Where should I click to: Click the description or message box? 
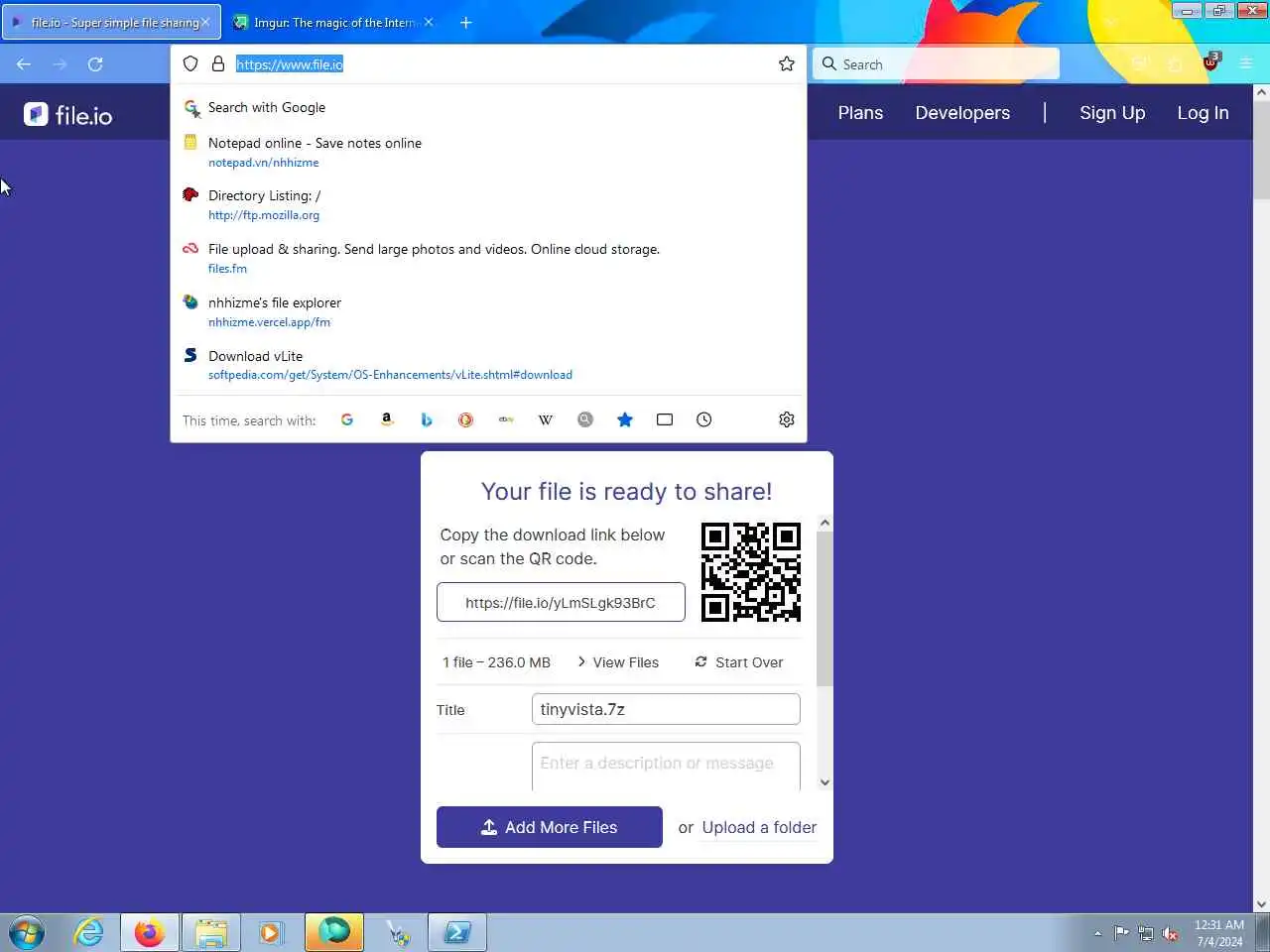(666, 767)
